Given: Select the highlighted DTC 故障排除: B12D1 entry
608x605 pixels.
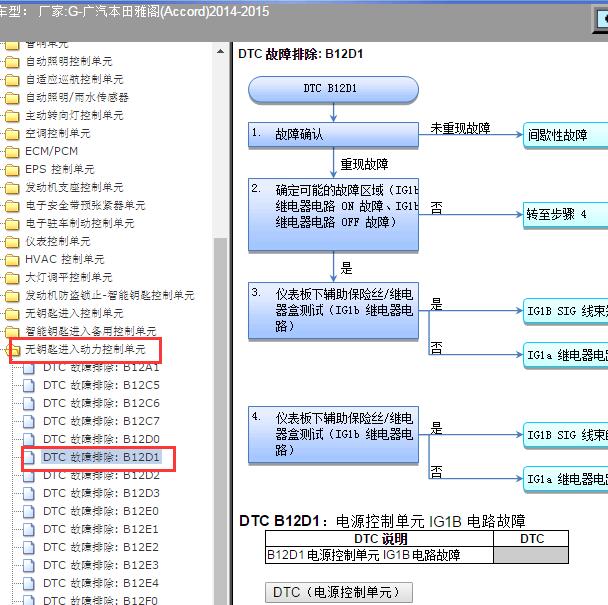Looking at the screenshot, I should pos(101,458).
